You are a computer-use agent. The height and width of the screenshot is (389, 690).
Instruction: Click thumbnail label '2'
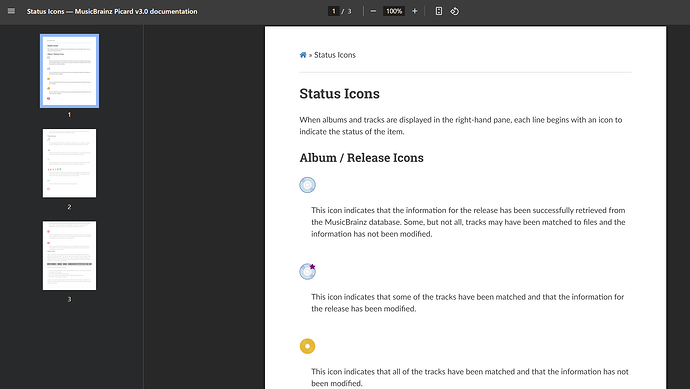[69, 207]
